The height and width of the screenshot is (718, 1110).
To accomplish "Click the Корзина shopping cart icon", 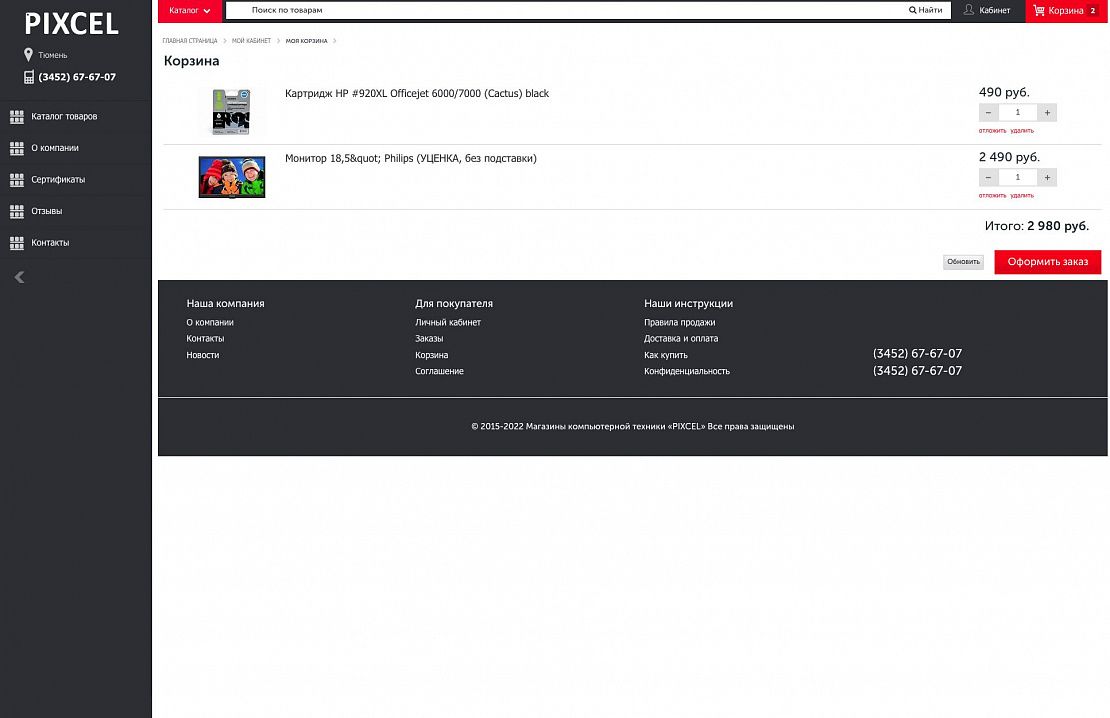I will pyautogui.click(x=1039, y=11).
